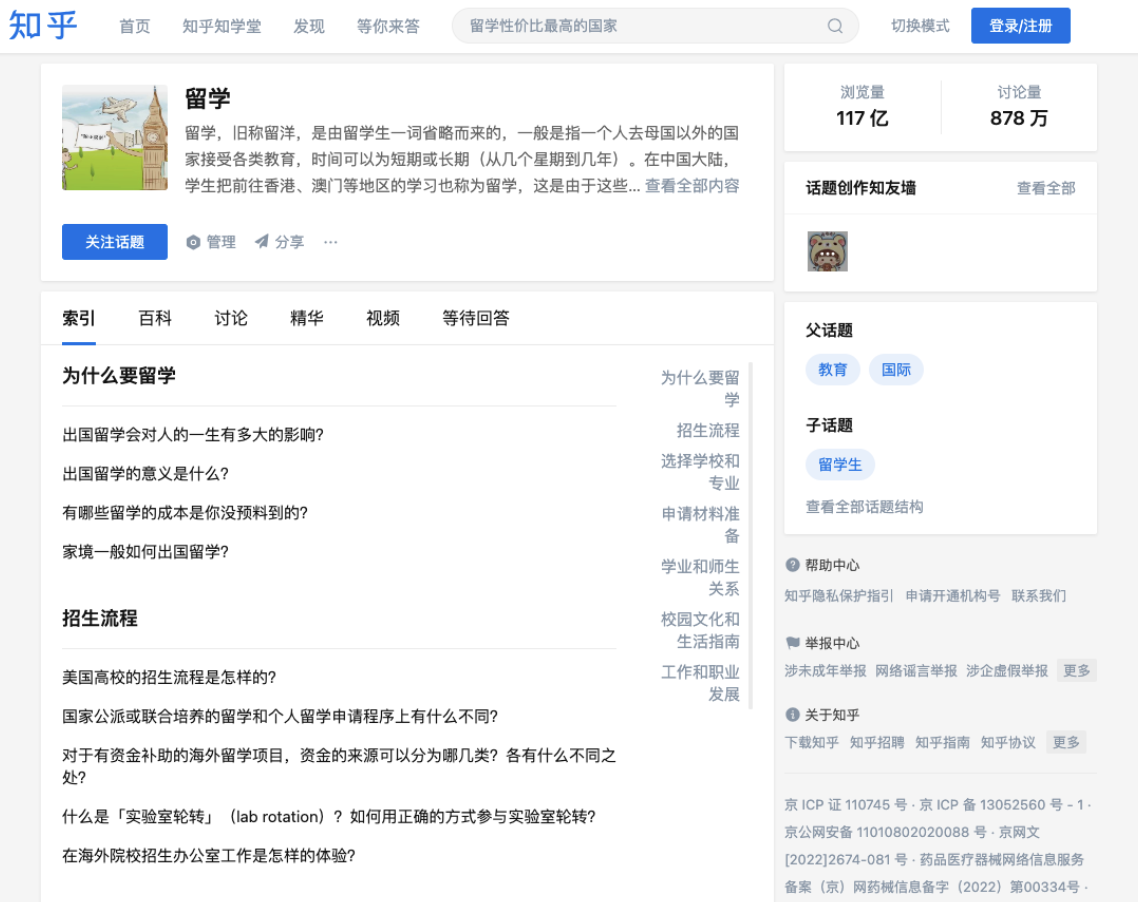Open question 在海外院校招生办公室工作是怎样的体验?
Screen dimensions: 1144x904
210,859
